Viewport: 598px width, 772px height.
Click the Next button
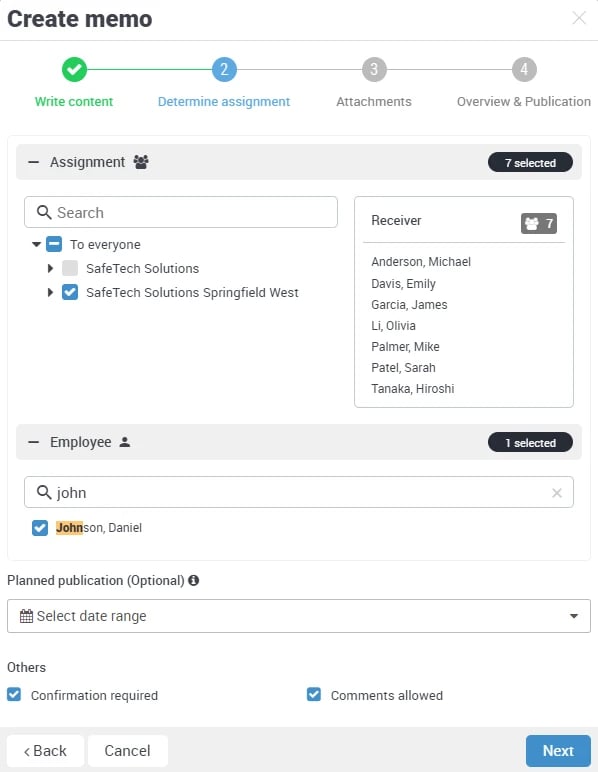(x=558, y=751)
